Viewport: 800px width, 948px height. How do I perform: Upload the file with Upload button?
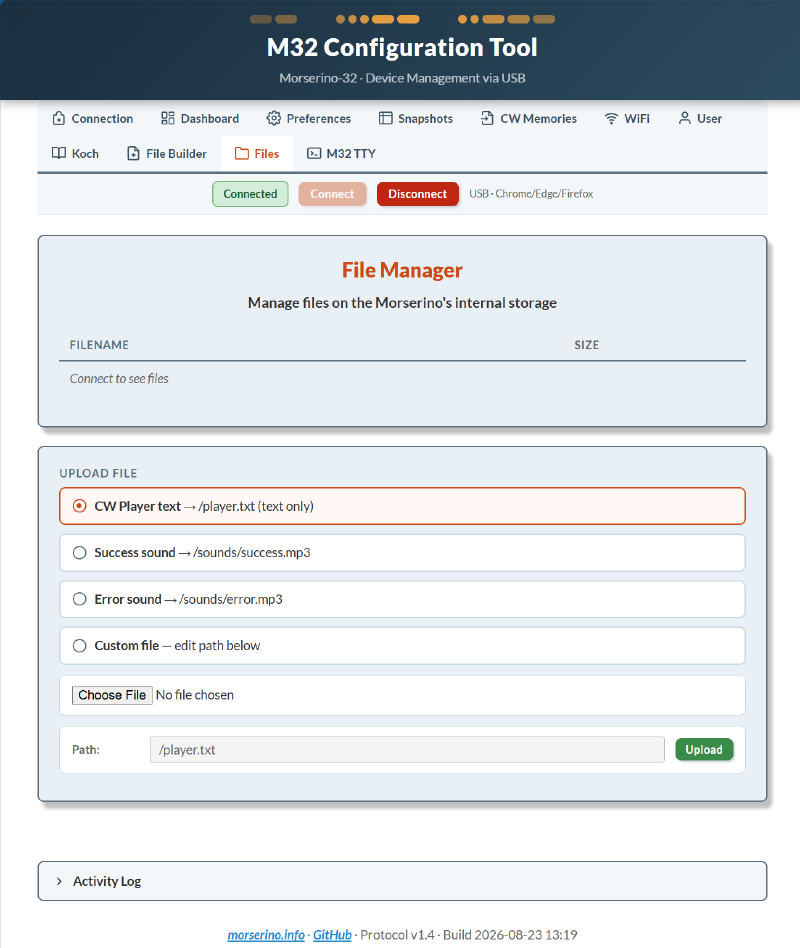click(704, 750)
